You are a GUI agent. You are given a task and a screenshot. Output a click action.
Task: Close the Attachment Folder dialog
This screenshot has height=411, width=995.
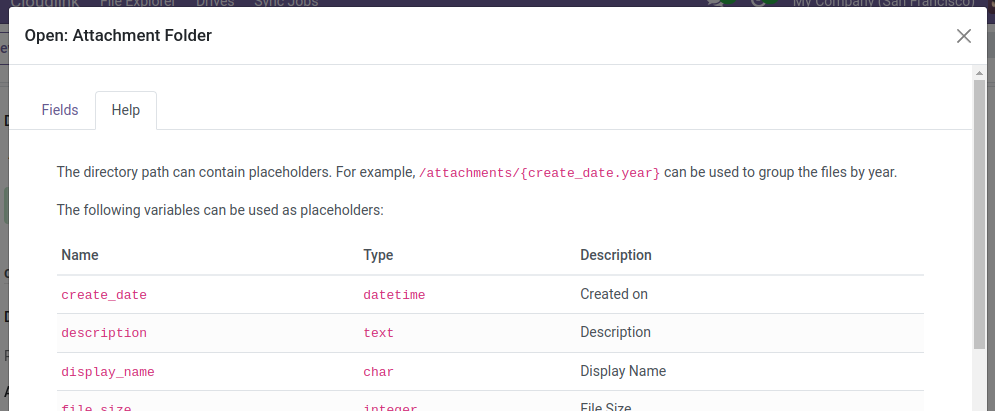pos(963,36)
